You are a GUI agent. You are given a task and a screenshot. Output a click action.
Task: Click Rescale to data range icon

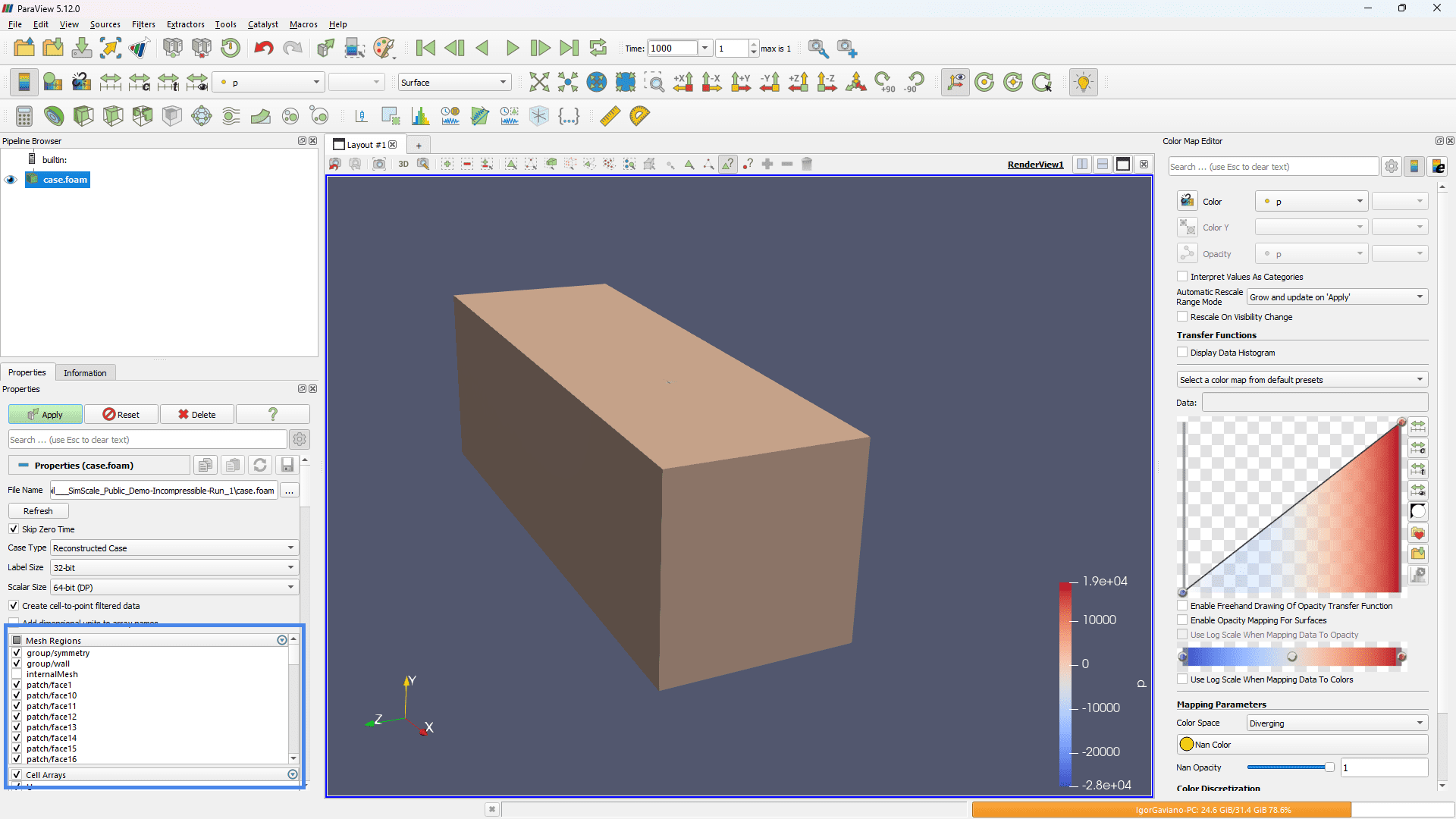111,82
